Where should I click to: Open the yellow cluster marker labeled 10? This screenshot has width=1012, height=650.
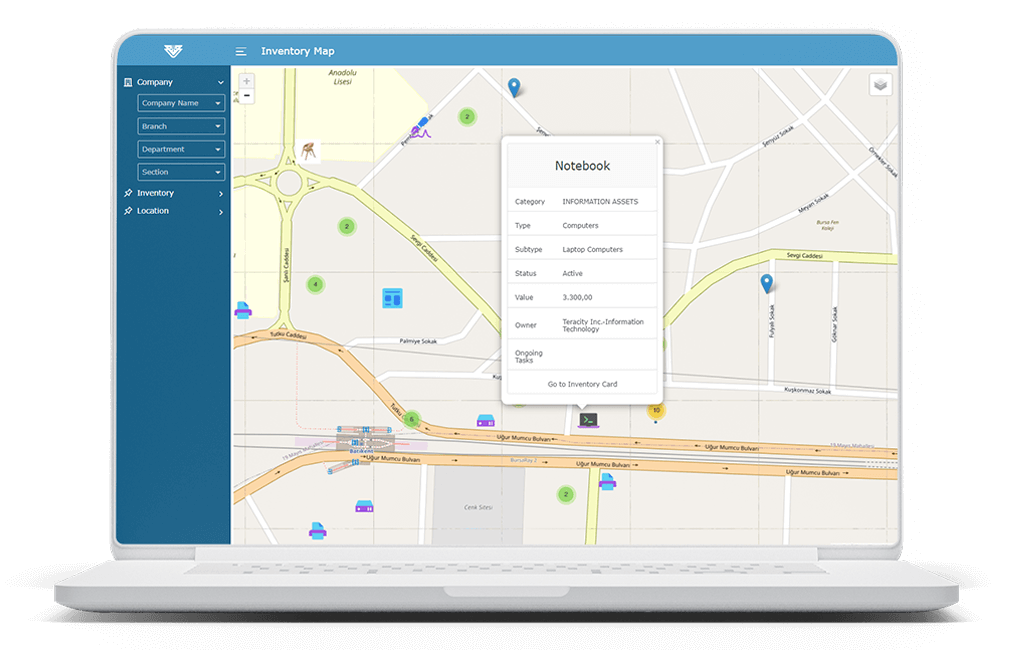tap(656, 410)
